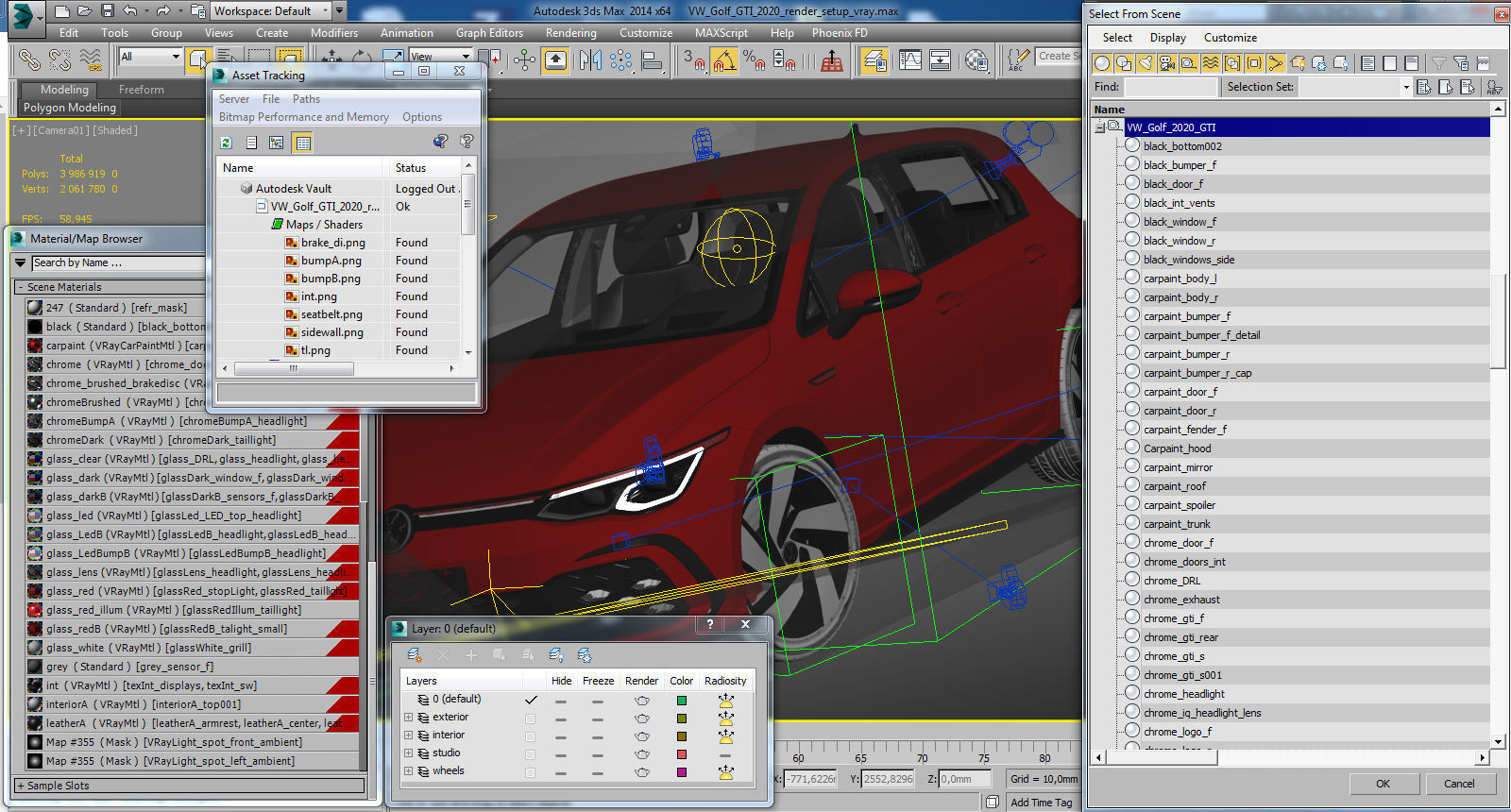1511x812 pixels.
Task: Toggle Display Helpers filter in Select From Scene
Action: coord(1189,63)
